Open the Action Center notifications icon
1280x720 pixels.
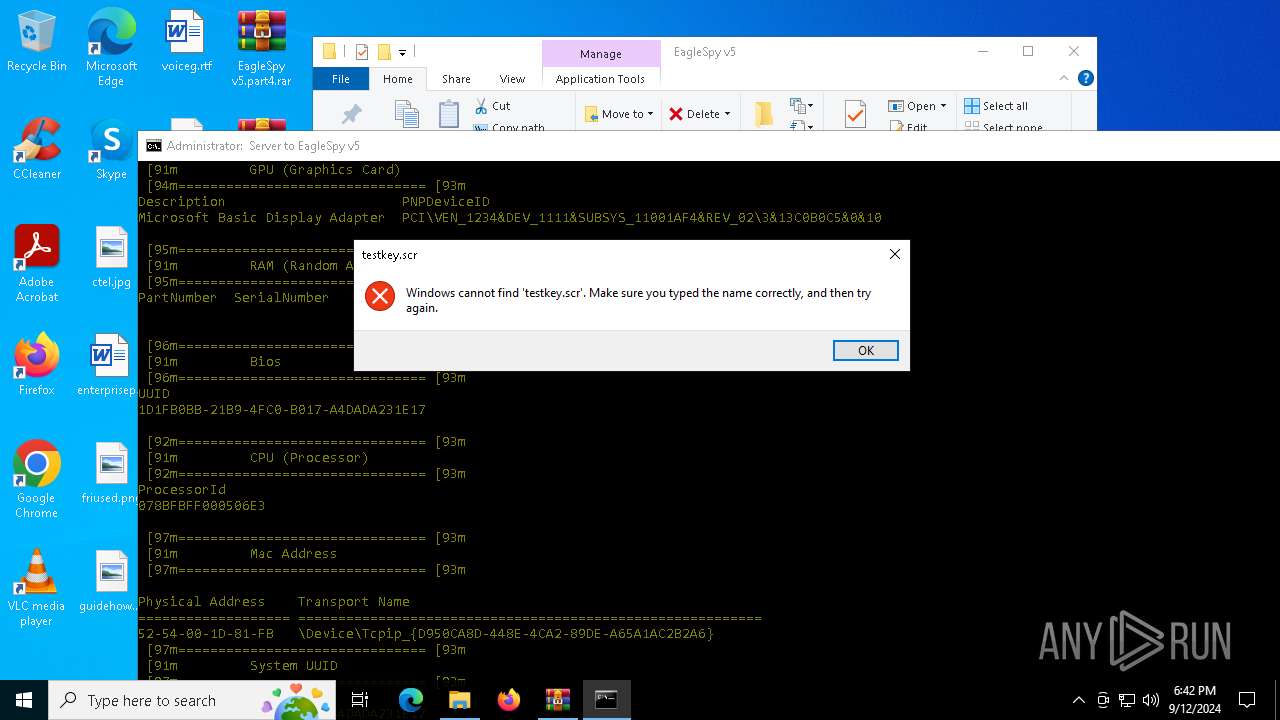[x=1247, y=700]
